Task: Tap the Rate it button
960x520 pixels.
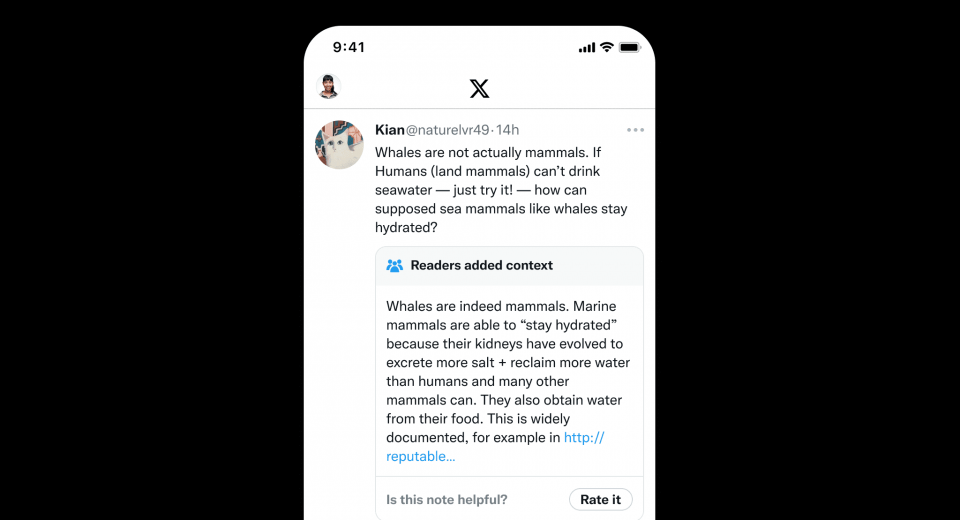Action: [x=601, y=499]
